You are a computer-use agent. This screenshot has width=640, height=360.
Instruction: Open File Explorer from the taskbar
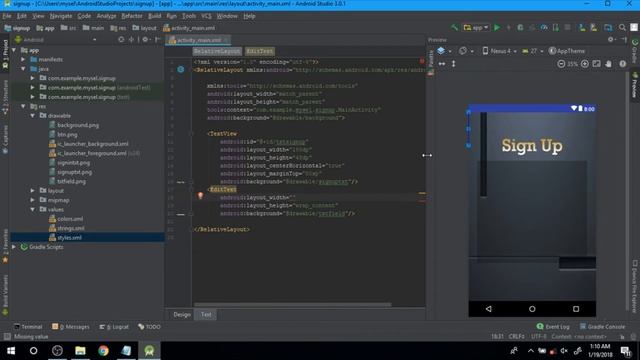click(x=80, y=351)
